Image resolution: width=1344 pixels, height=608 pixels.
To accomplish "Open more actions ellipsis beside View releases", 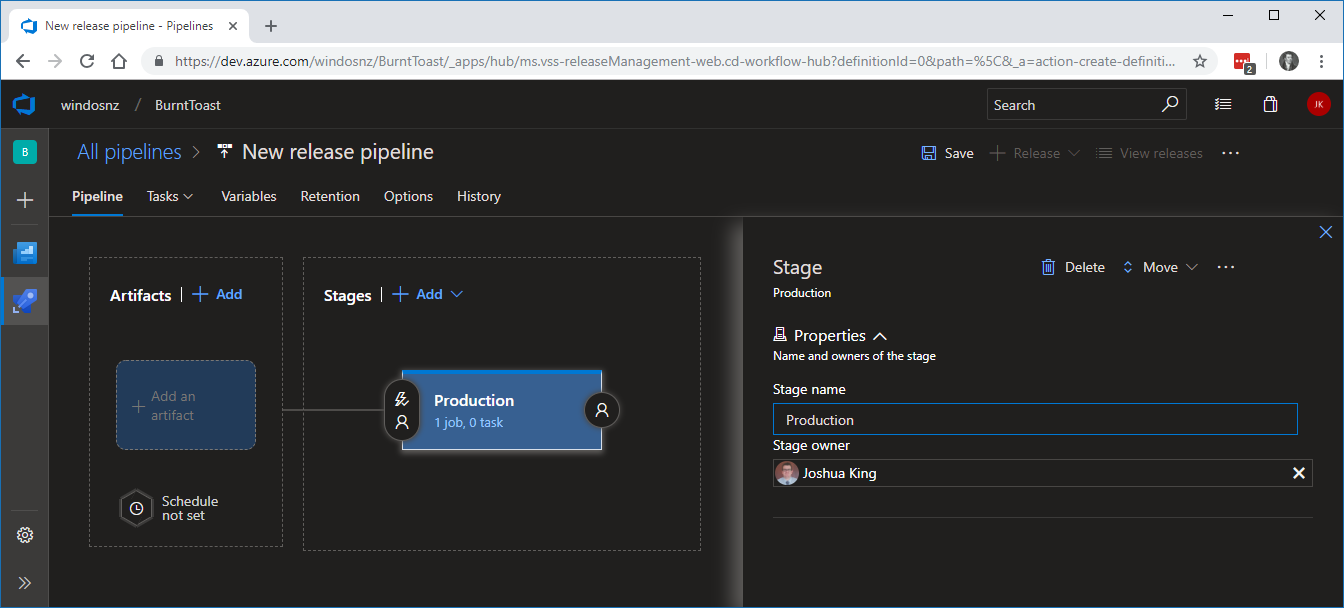I will click(x=1231, y=153).
